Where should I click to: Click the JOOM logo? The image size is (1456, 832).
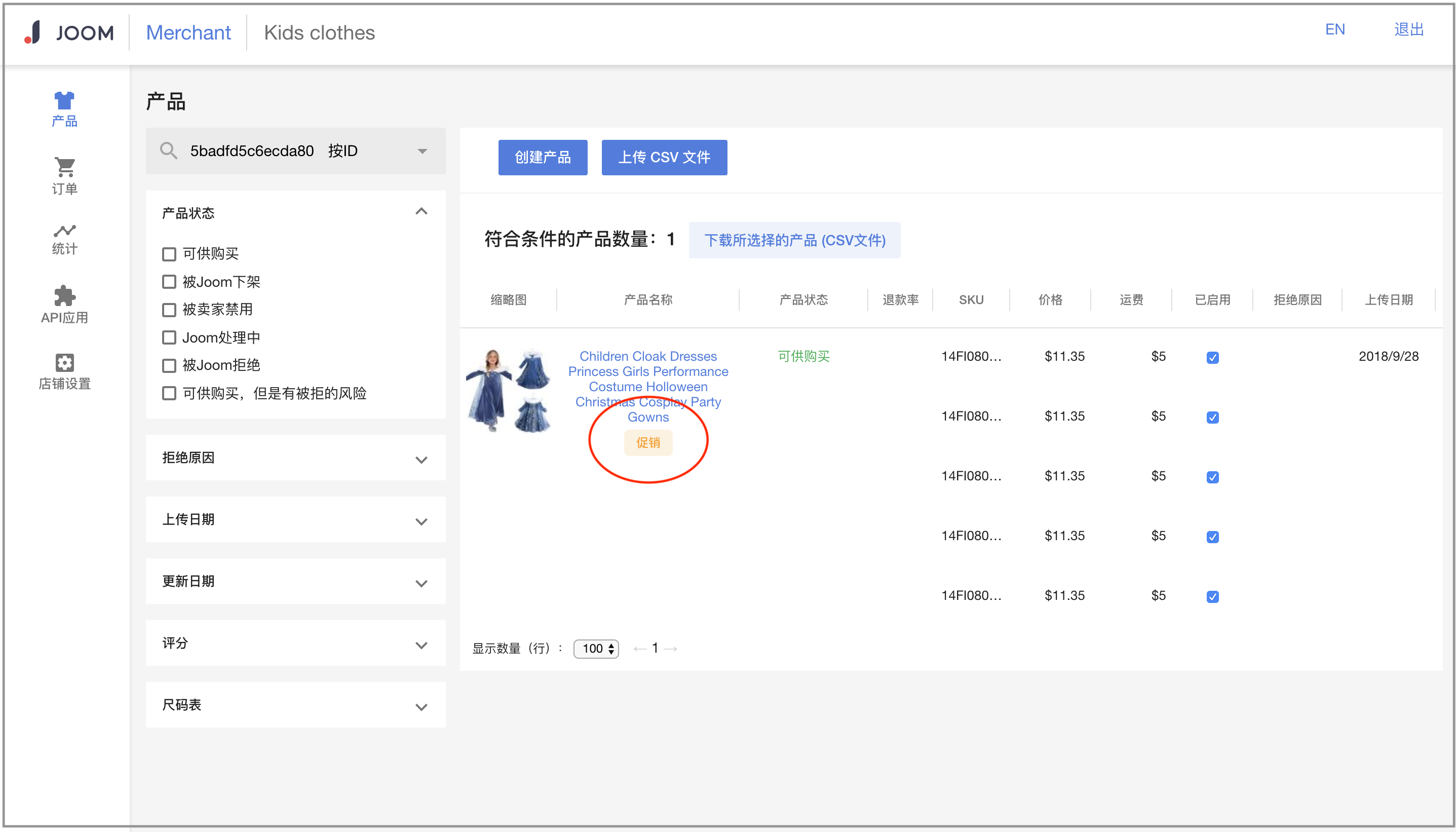[x=68, y=32]
